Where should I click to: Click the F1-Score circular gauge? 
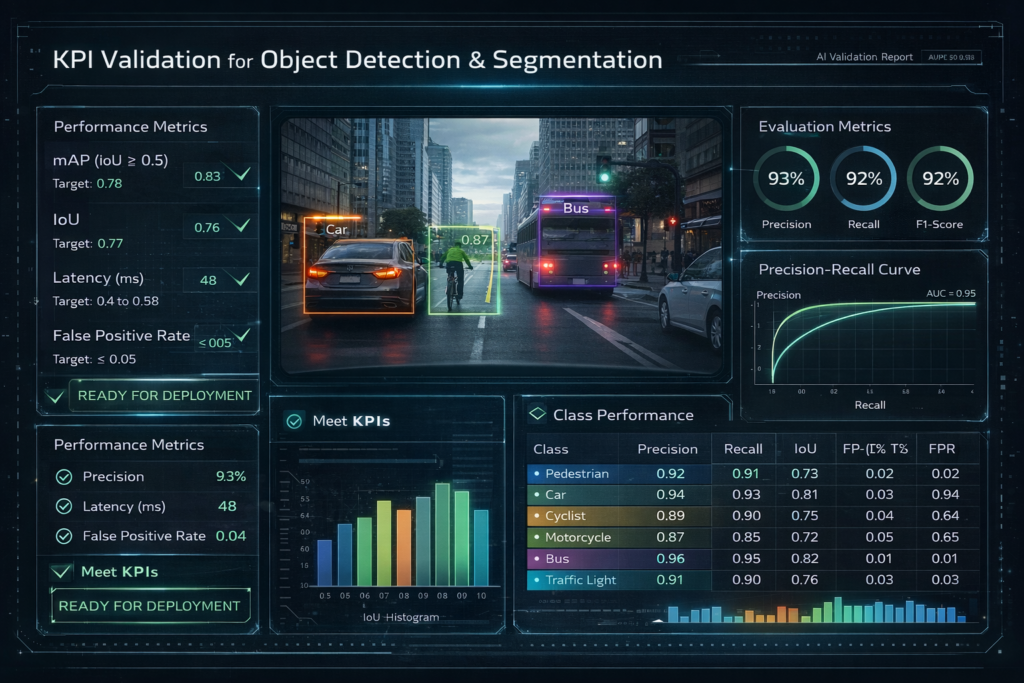[940, 179]
